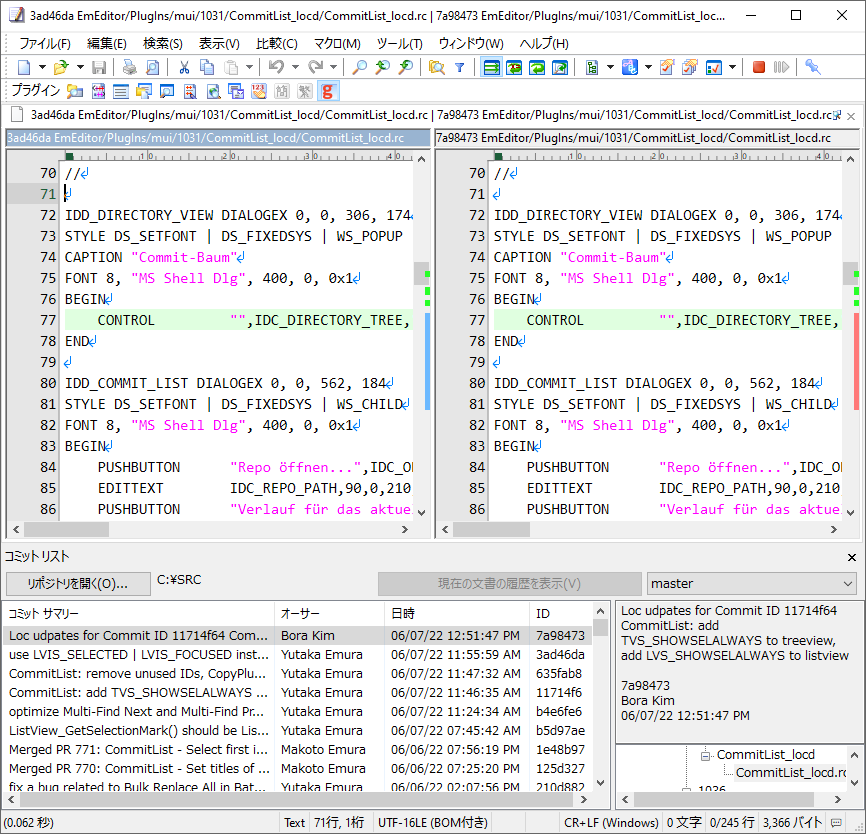Click the red Record macro icon
The width and height of the screenshot is (866, 834).
759,67
